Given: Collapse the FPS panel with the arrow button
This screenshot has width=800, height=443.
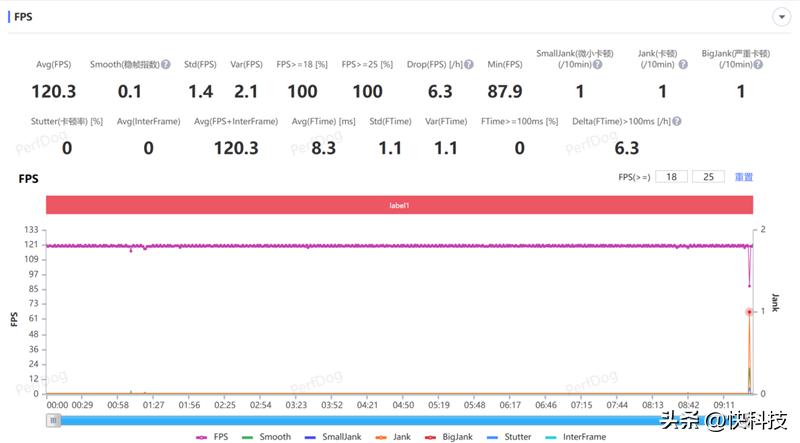Looking at the screenshot, I should click(782, 17).
